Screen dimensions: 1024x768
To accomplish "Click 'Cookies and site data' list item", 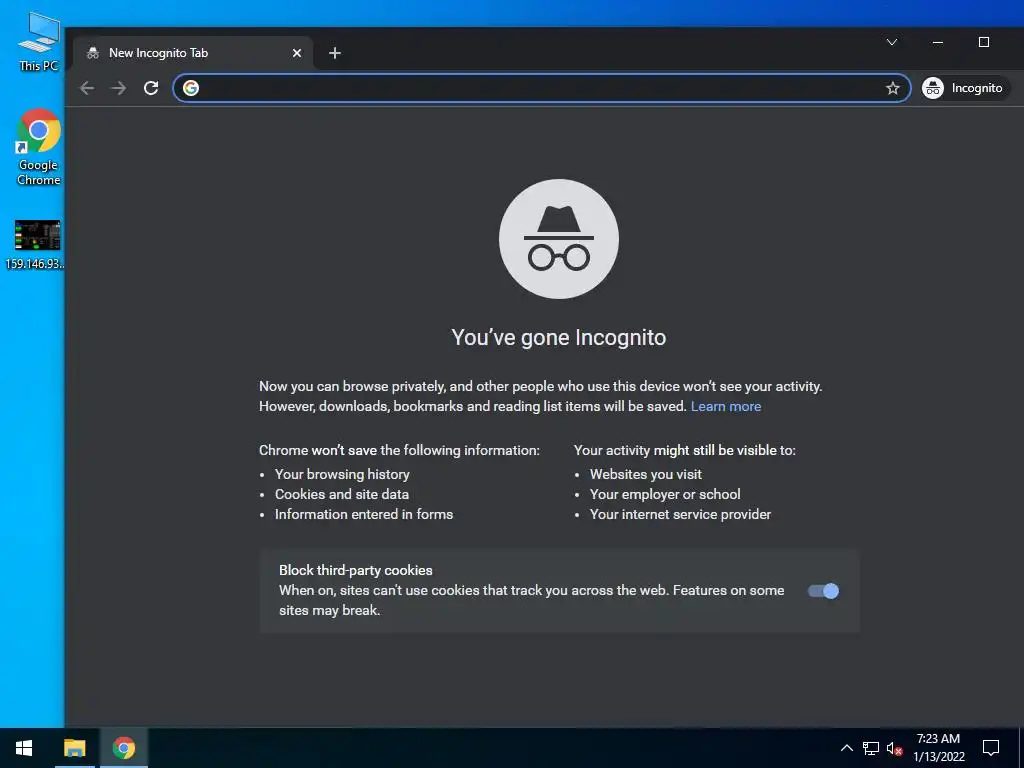I will 342,494.
